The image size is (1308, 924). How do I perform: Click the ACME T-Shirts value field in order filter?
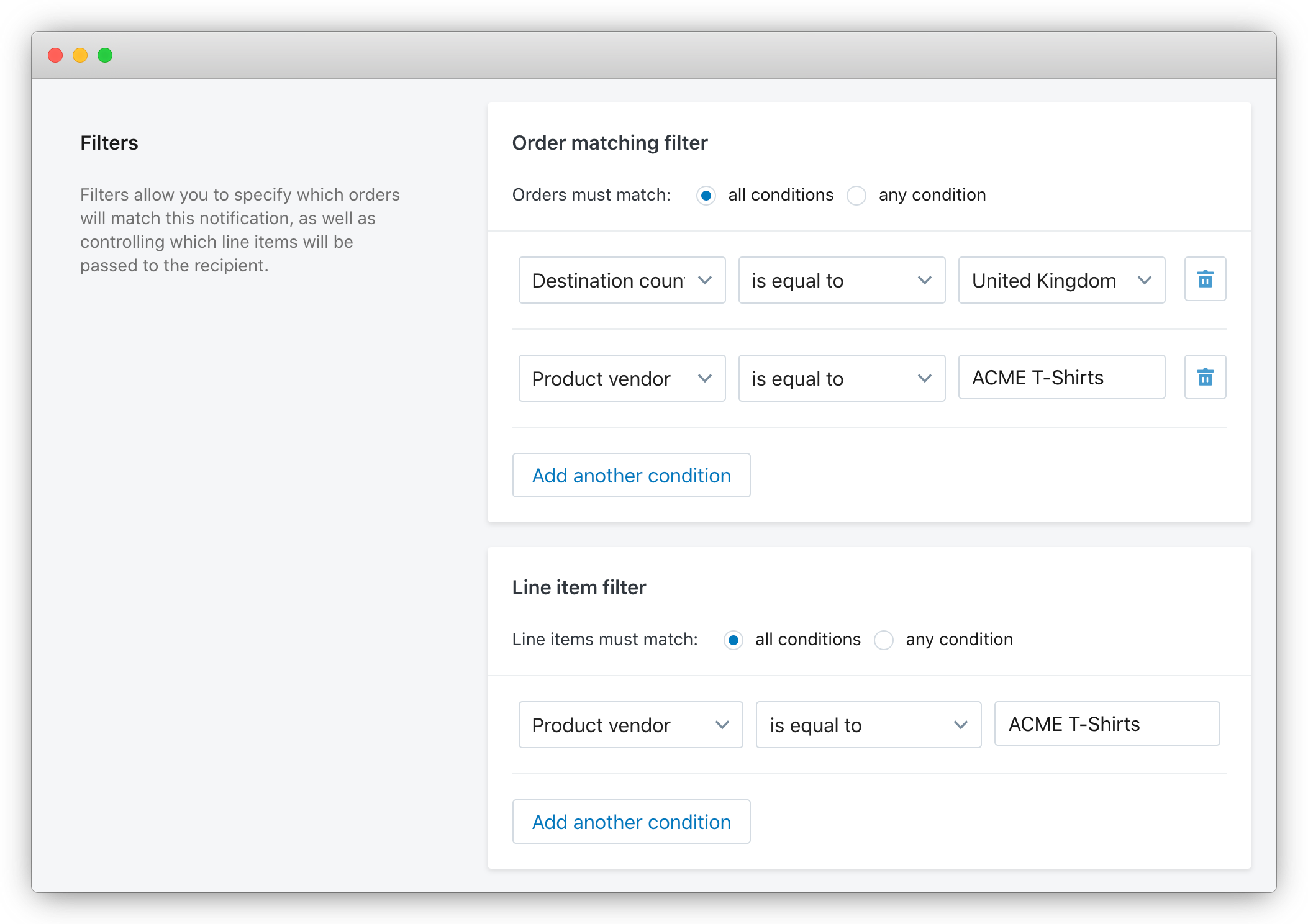pos(1061,377)
